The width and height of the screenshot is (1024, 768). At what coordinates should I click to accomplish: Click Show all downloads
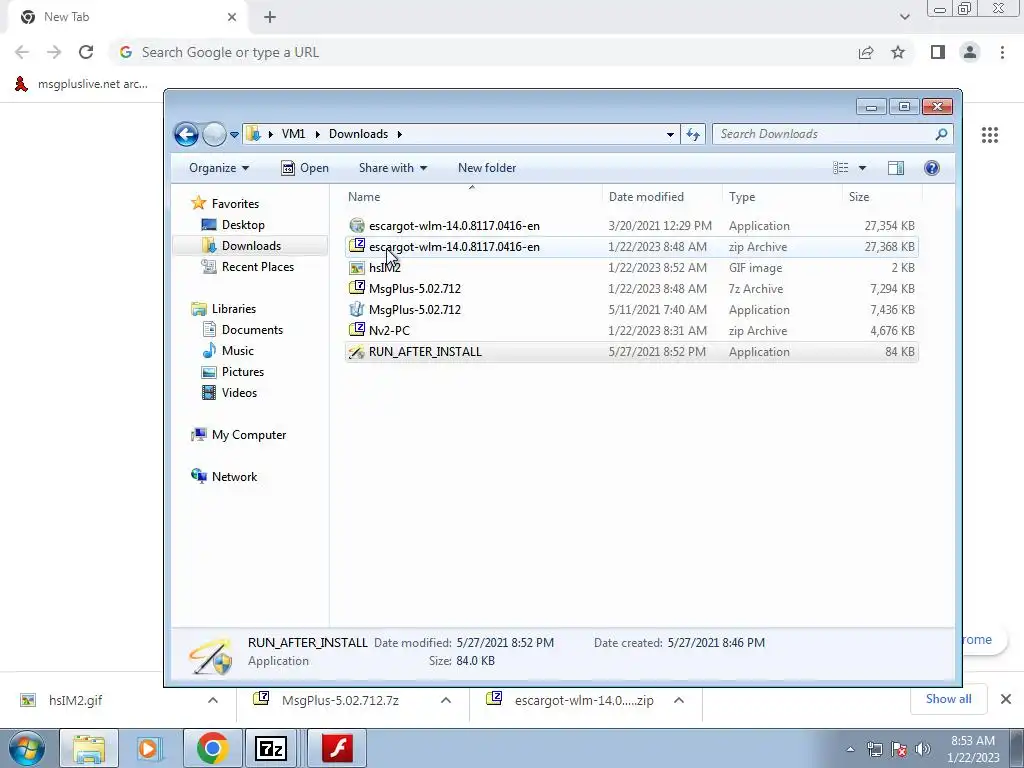click(948, 699)
